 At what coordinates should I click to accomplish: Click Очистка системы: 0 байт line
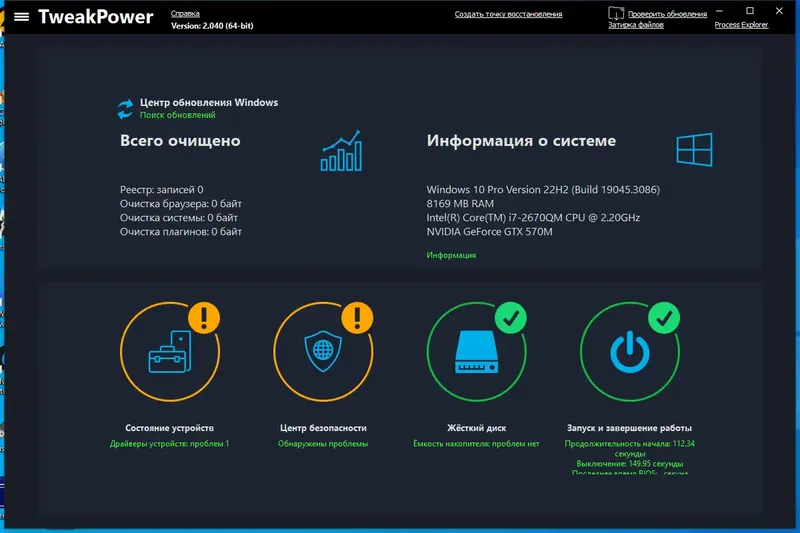[x=179, y=218]
